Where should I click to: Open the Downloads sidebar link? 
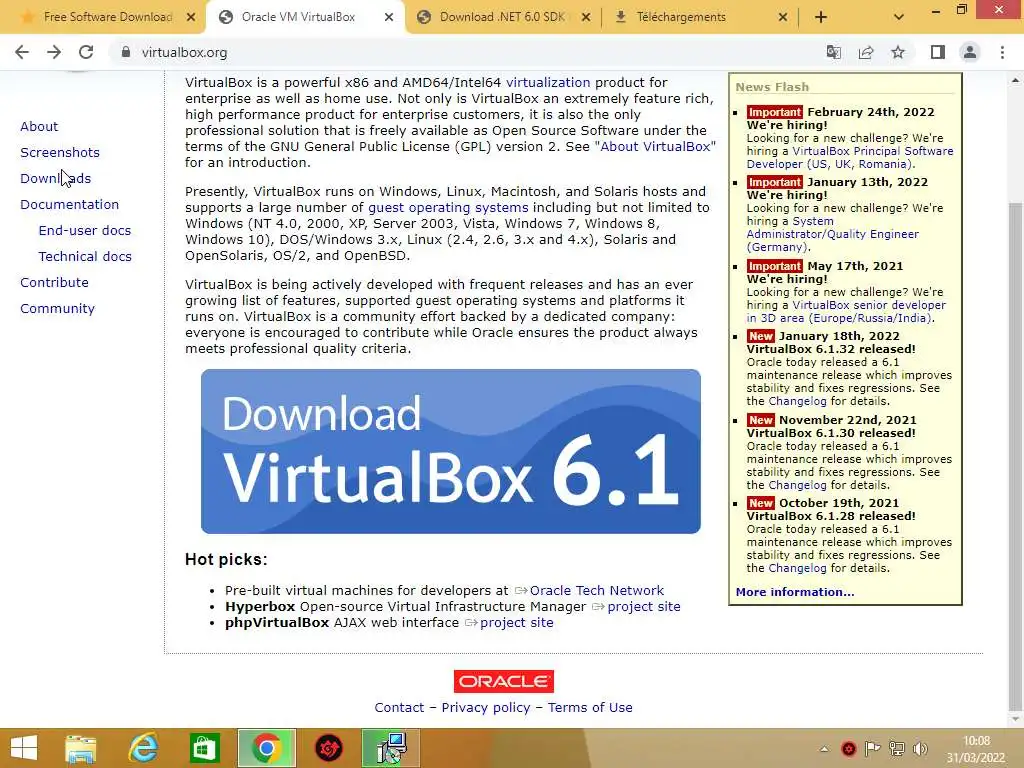pos(56,178)
